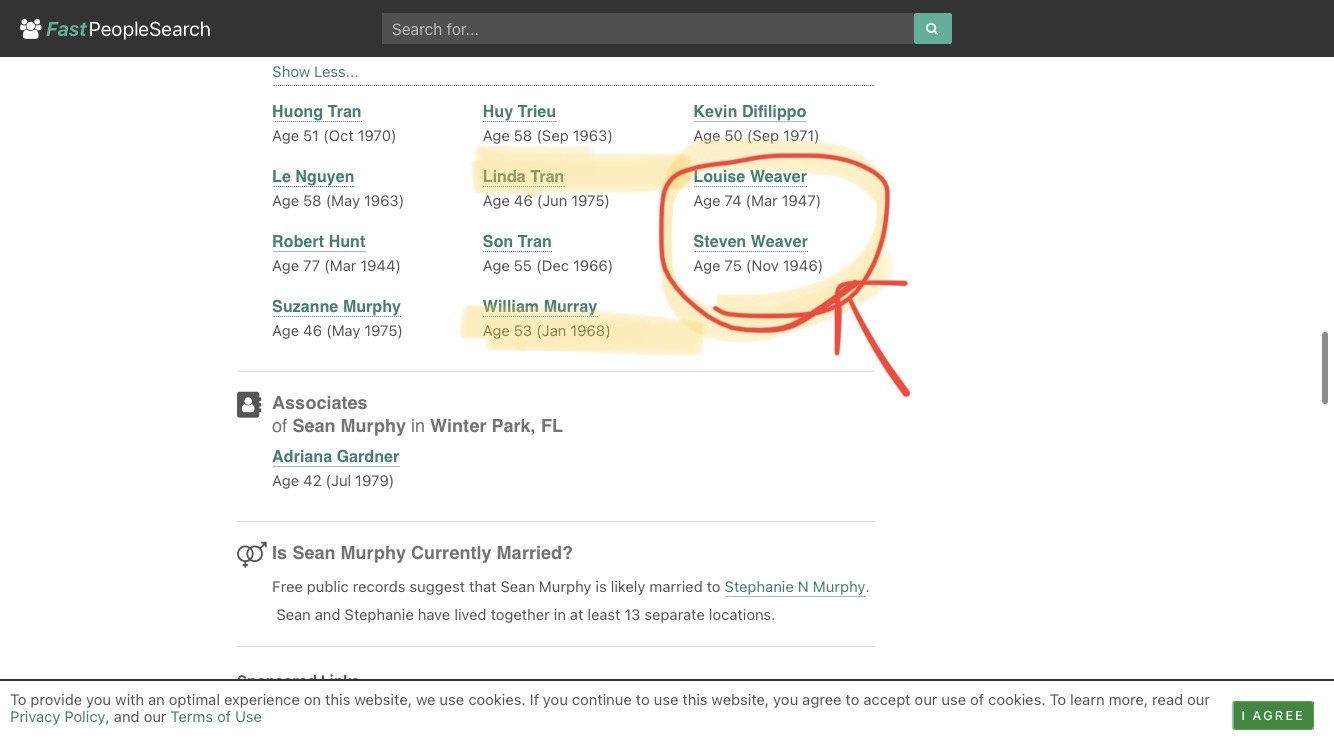Click the page vertical scrollbar thumb
The width and height of the screenshot is (1334, 750).
(x=1326, y=368)
